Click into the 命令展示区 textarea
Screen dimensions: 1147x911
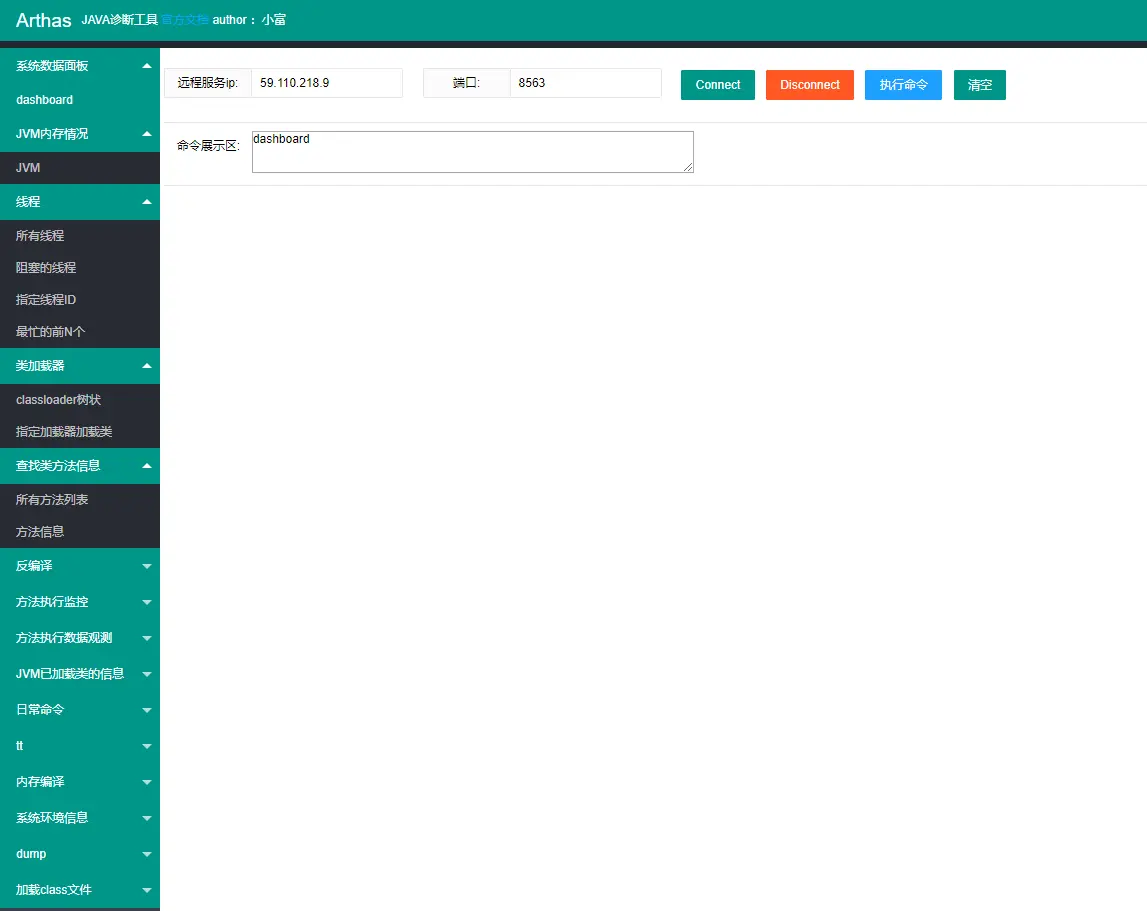click(x=473, y=152)
